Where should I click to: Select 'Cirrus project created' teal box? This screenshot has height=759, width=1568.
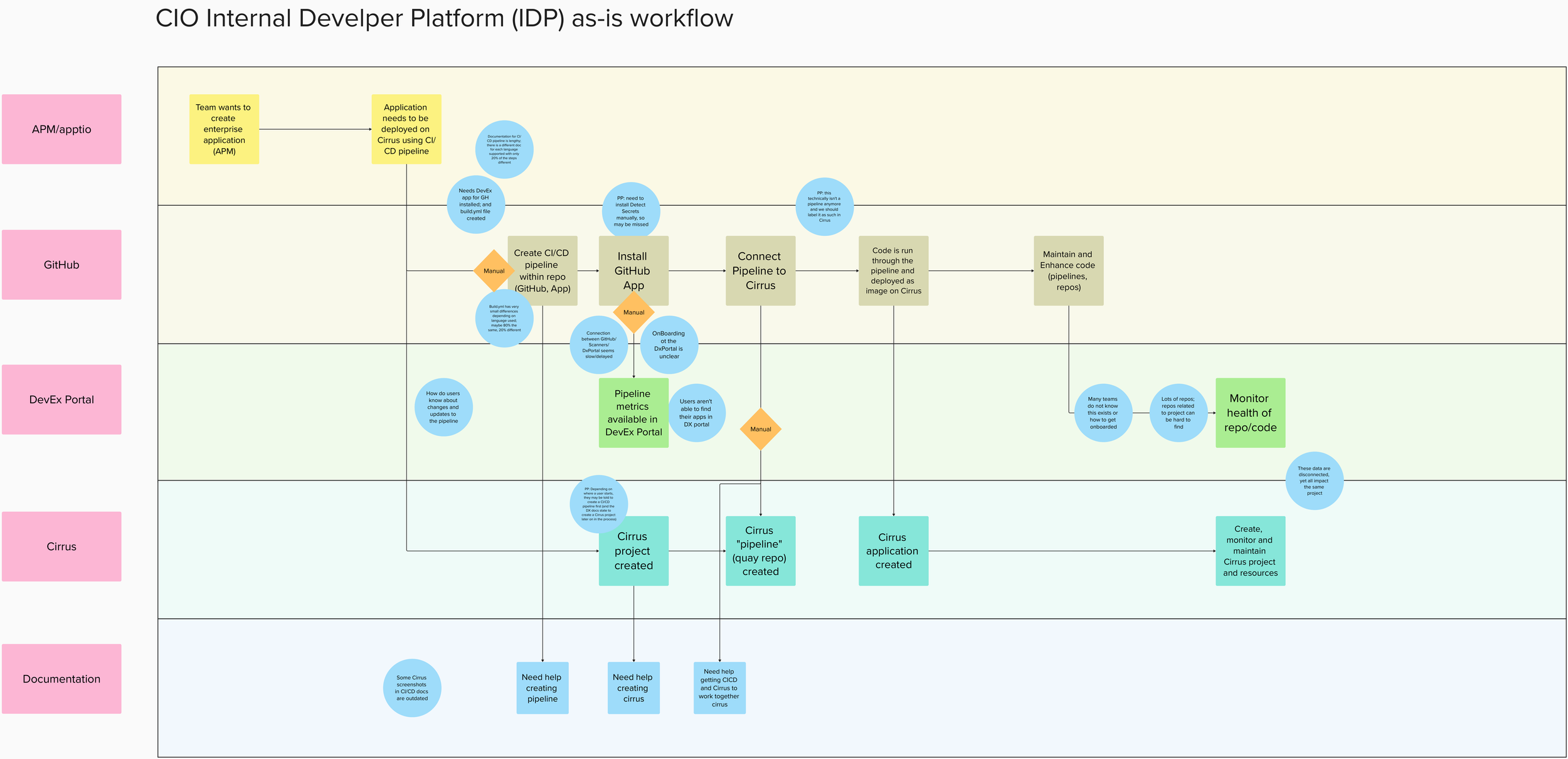[x=633, y=555]
